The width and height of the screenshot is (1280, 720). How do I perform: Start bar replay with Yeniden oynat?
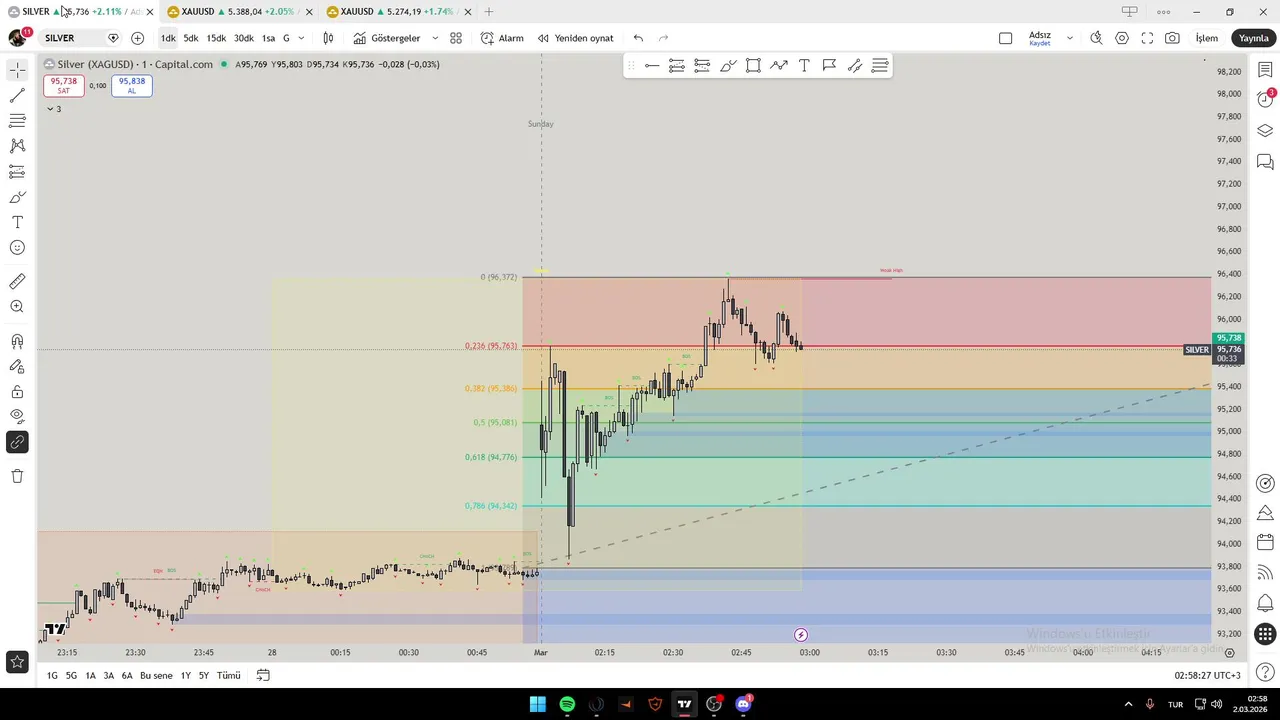(x=576, y=38)
